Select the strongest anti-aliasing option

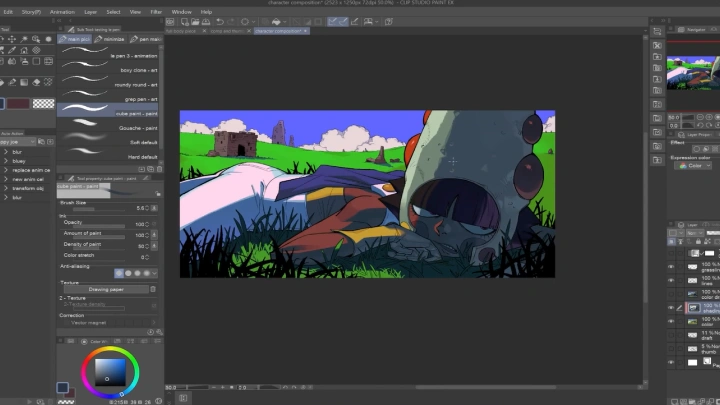[x=146, y=273]
